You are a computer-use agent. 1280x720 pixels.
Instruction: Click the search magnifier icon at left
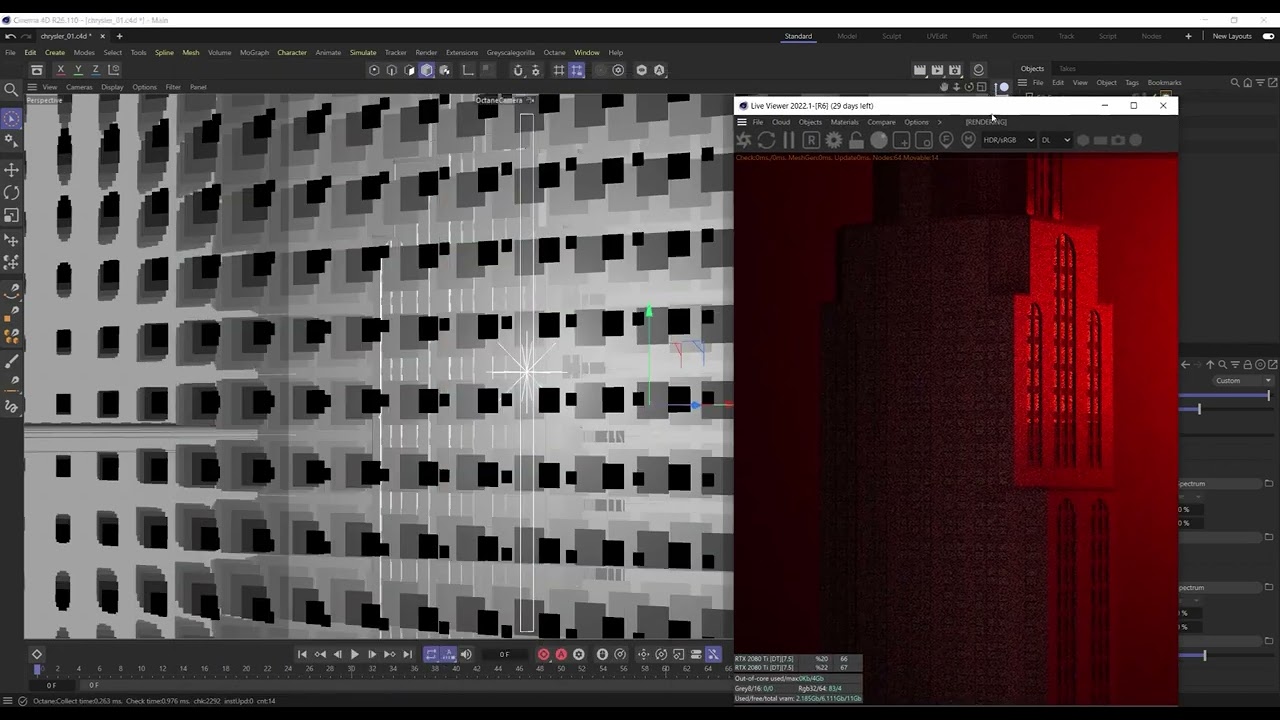(x=11, y=90)
